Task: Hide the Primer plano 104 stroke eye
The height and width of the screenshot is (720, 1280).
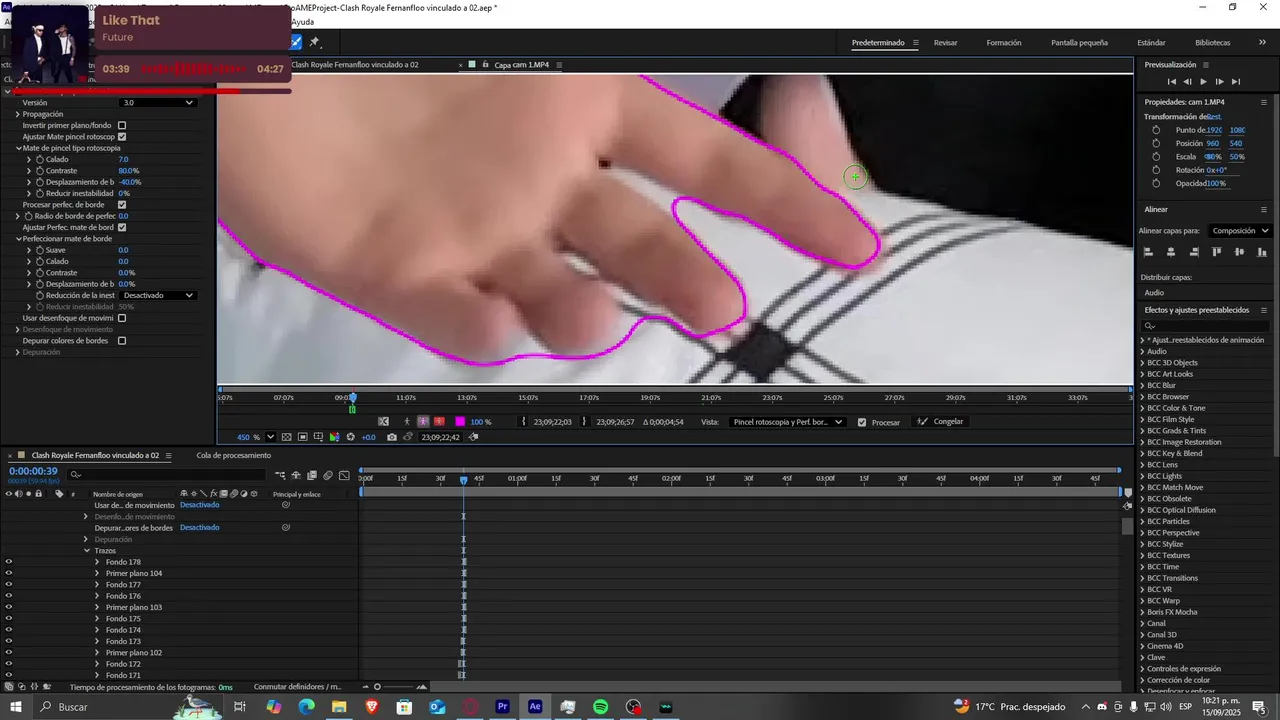Action: coord(9,573)
